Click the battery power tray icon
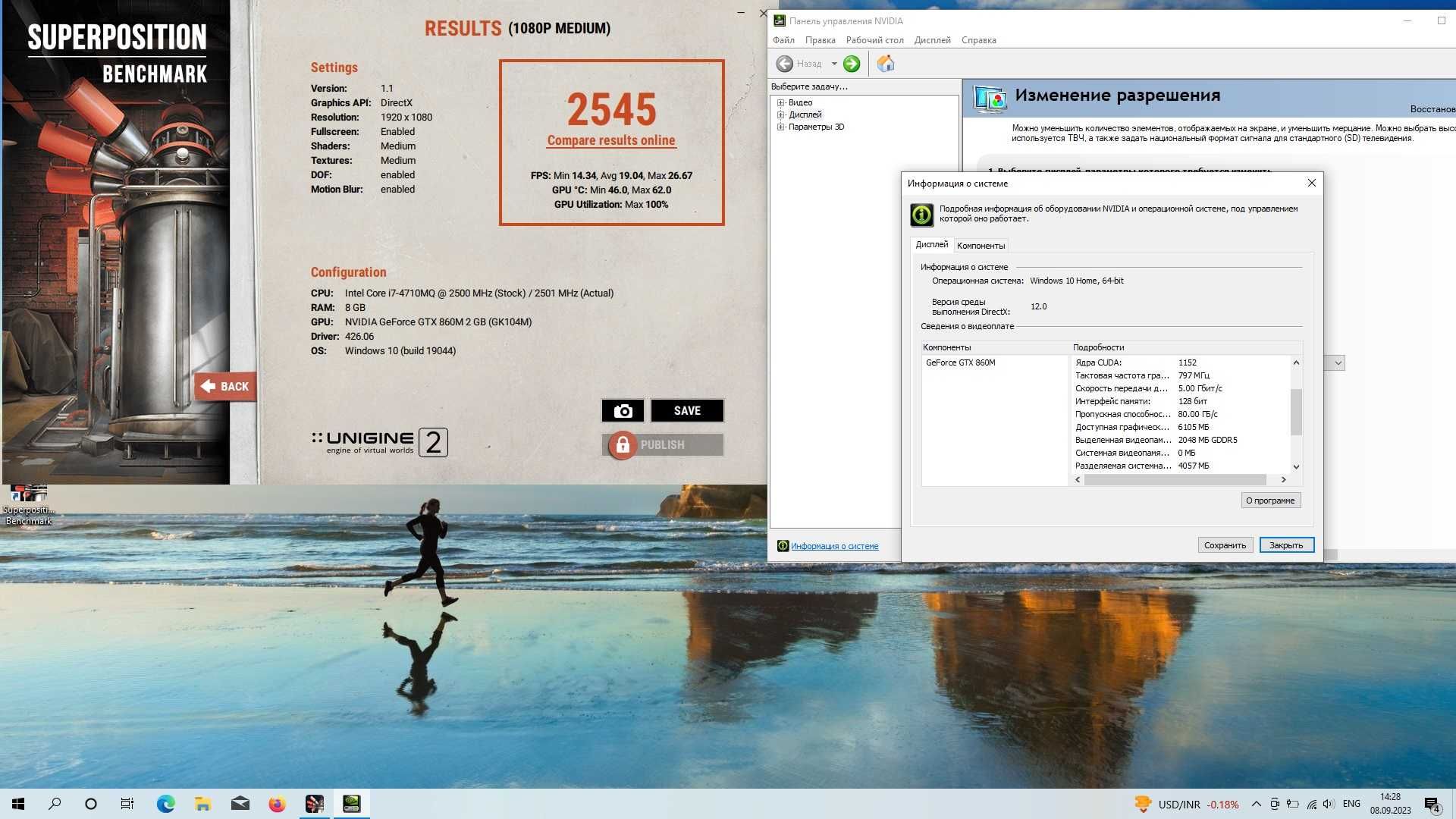The height and width of the screenshot is (819, 1456). pos(1293,804)
